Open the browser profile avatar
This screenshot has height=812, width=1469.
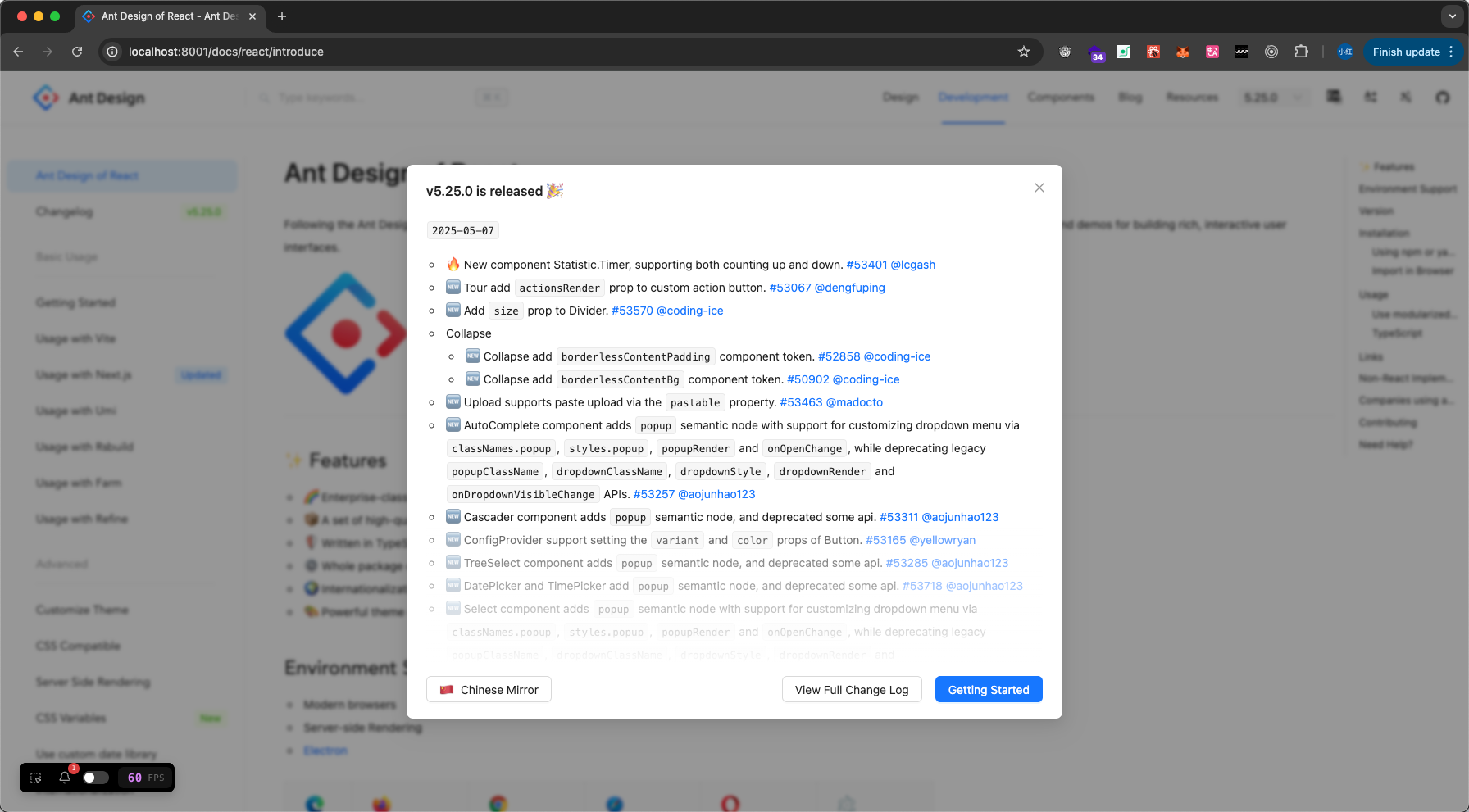(1345, 52)
